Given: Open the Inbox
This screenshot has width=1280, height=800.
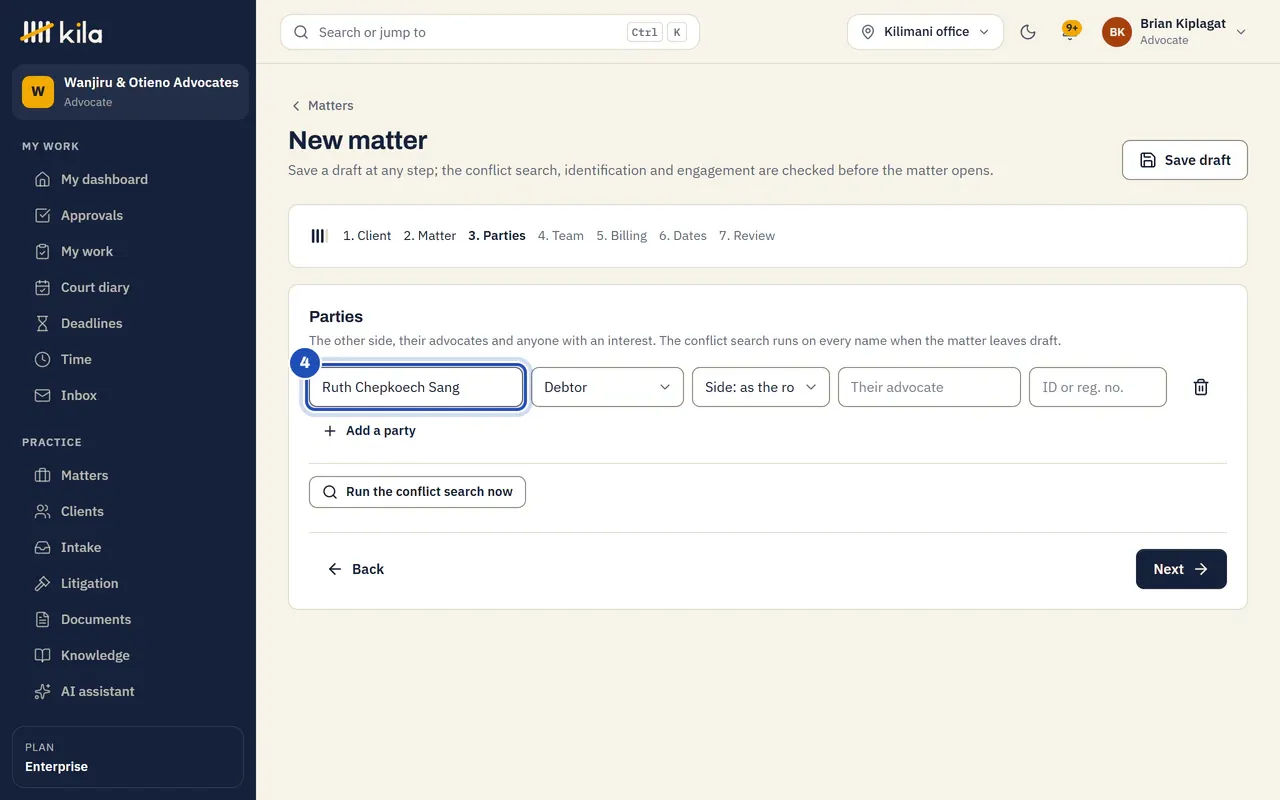Looking at the screenshot, I should pyautogui.click(x=128, y=395).
